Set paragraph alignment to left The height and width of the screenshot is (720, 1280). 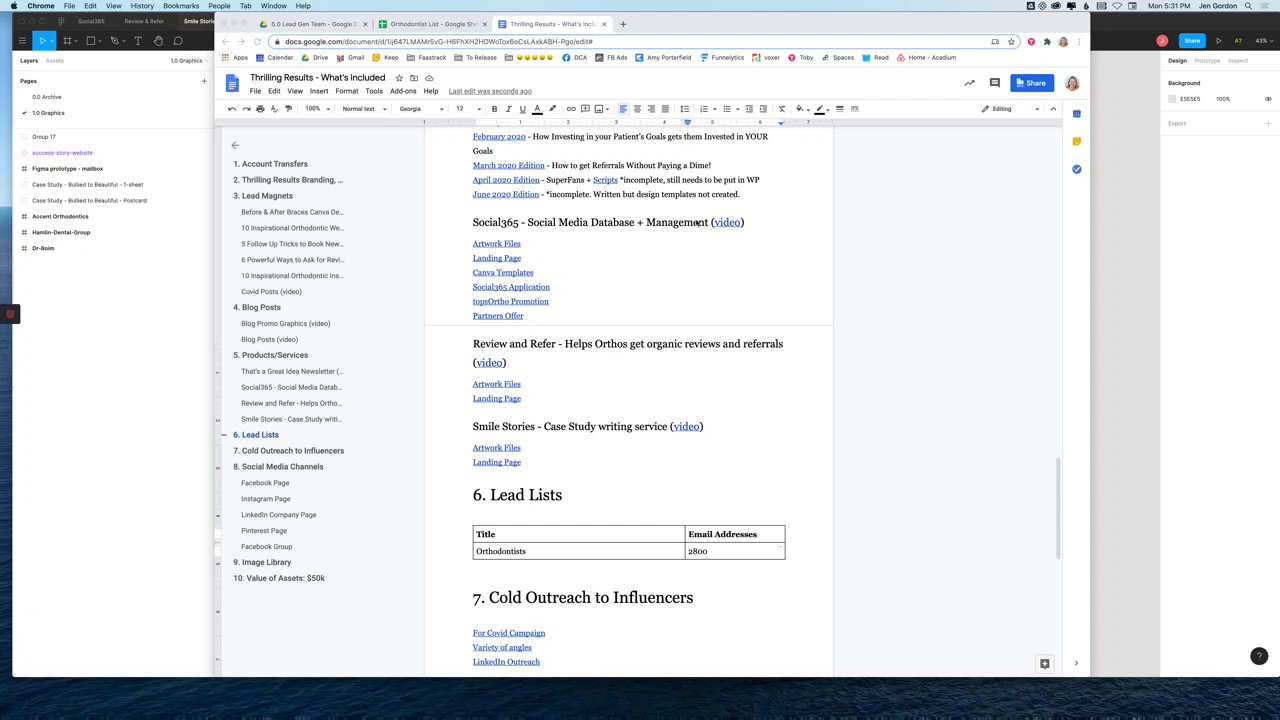pyautogui.click(x=623, y=109)
